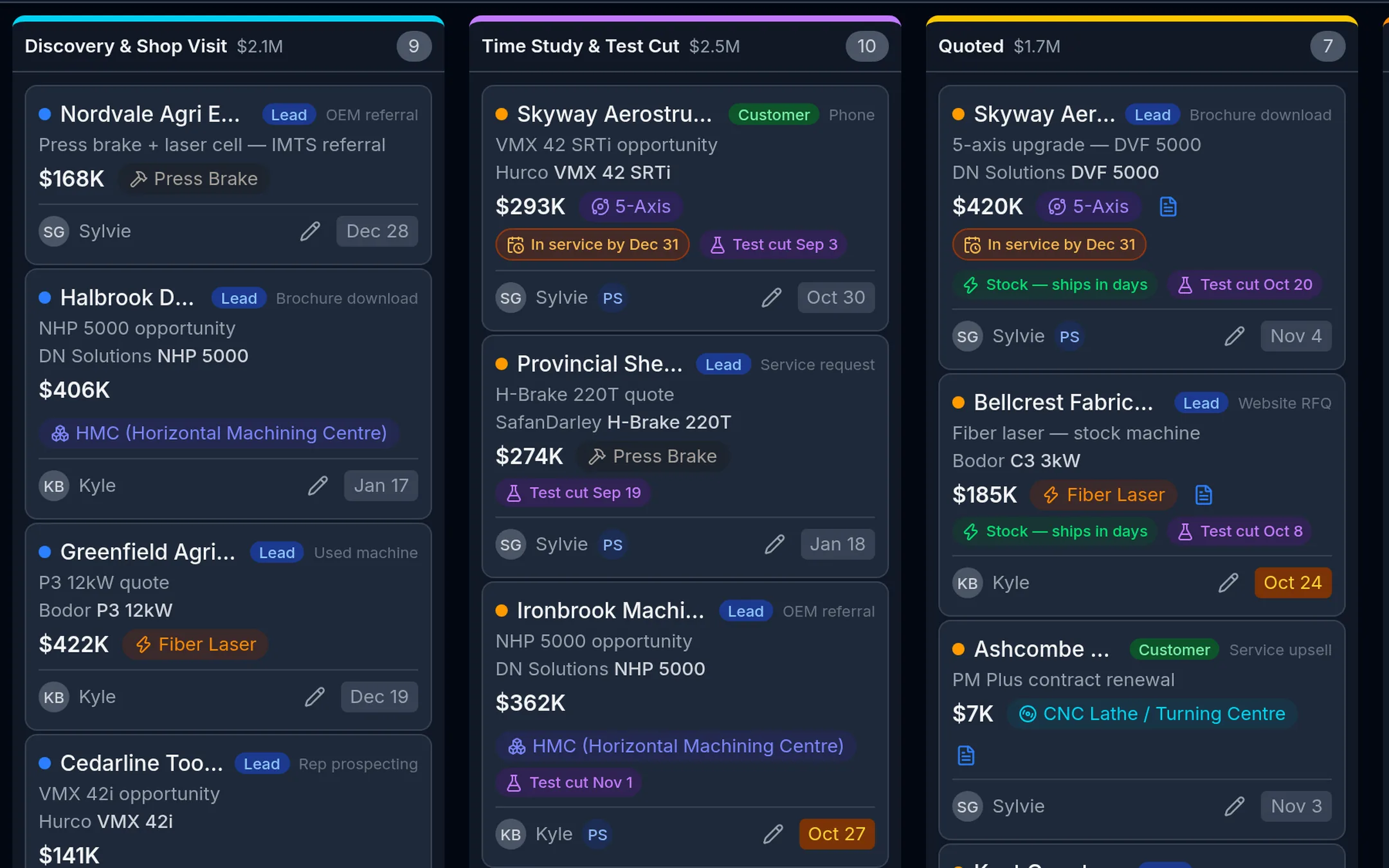The width and height of the screenshot is (1389, 868).
Task: Open the Ironbrook Machi... deal title
Action: (611, 610)
